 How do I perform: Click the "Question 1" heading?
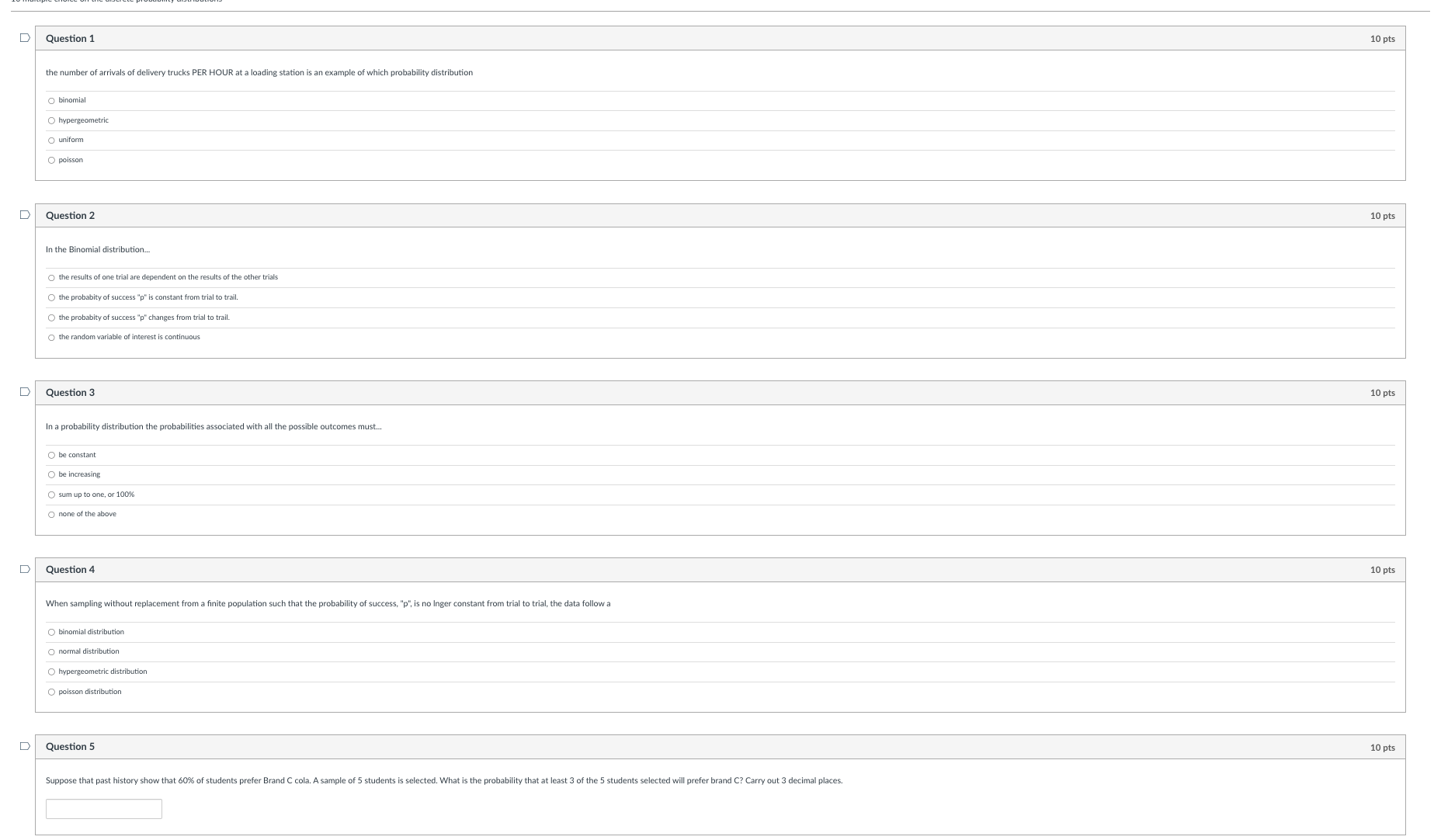point(70,38)
